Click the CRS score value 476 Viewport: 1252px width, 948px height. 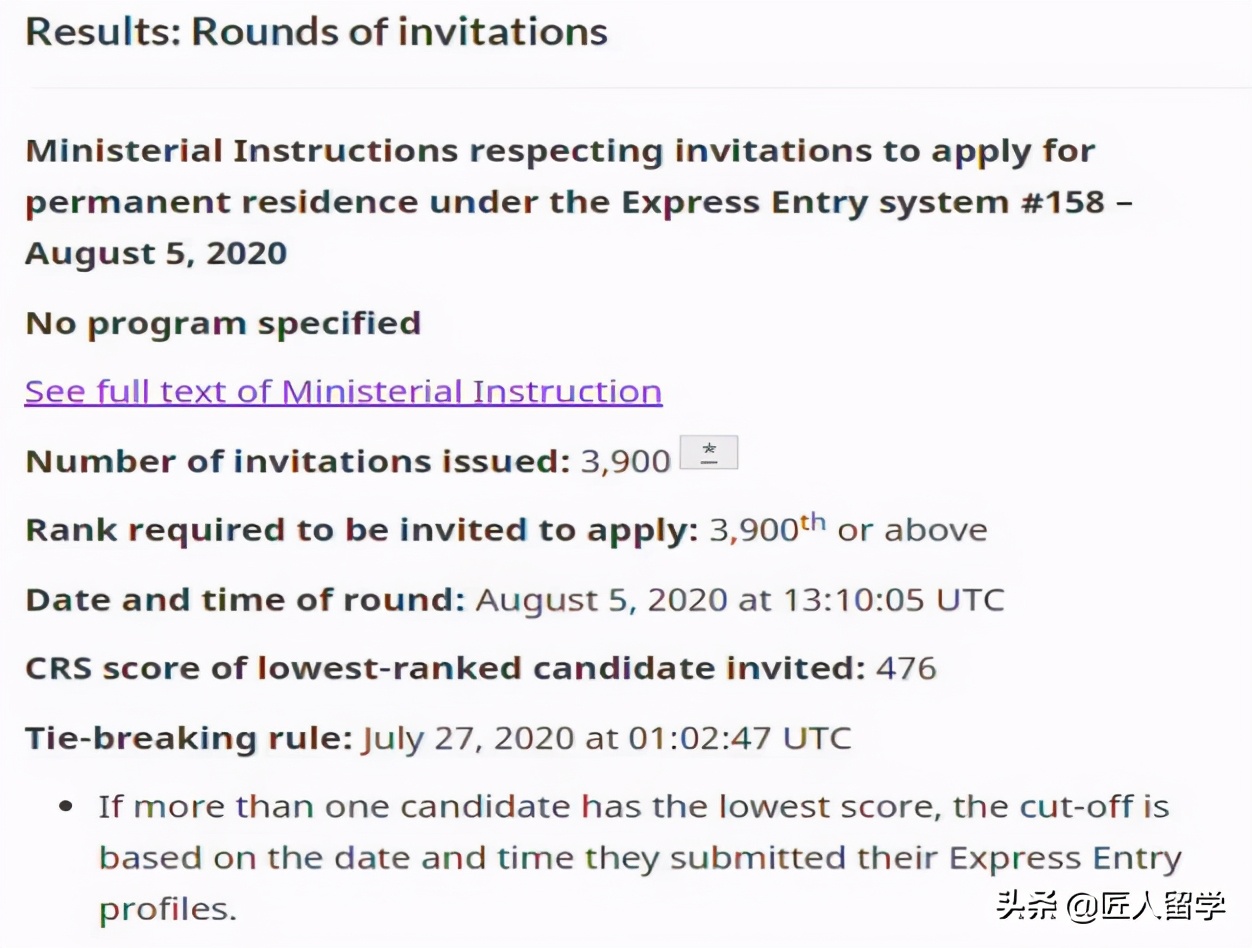906,668
